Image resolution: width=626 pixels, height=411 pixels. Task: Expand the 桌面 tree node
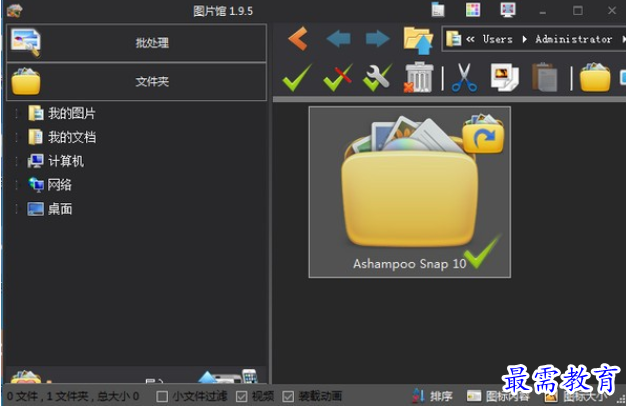[x=16, y=209]
